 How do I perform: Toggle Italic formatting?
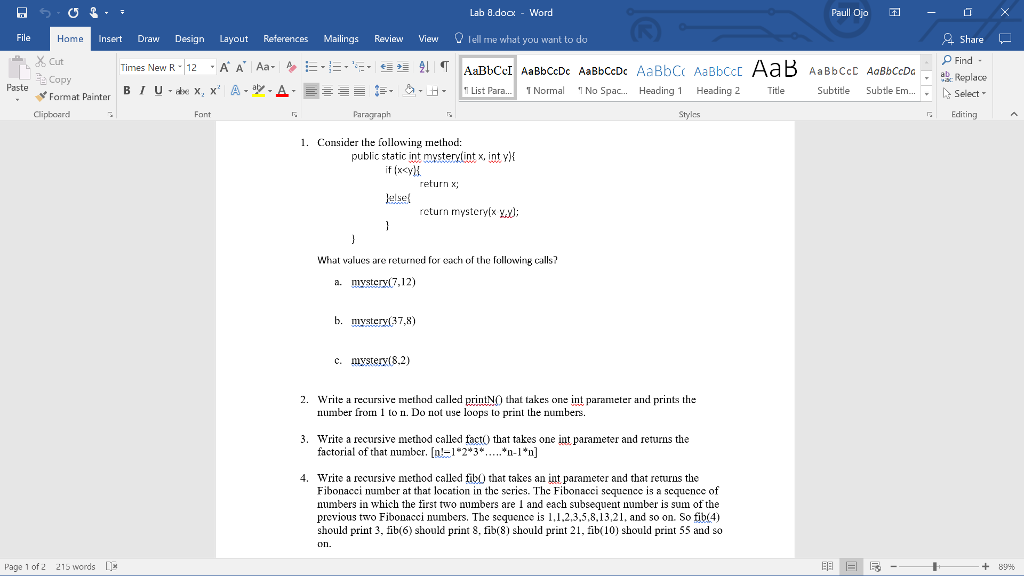click(141, 91)
